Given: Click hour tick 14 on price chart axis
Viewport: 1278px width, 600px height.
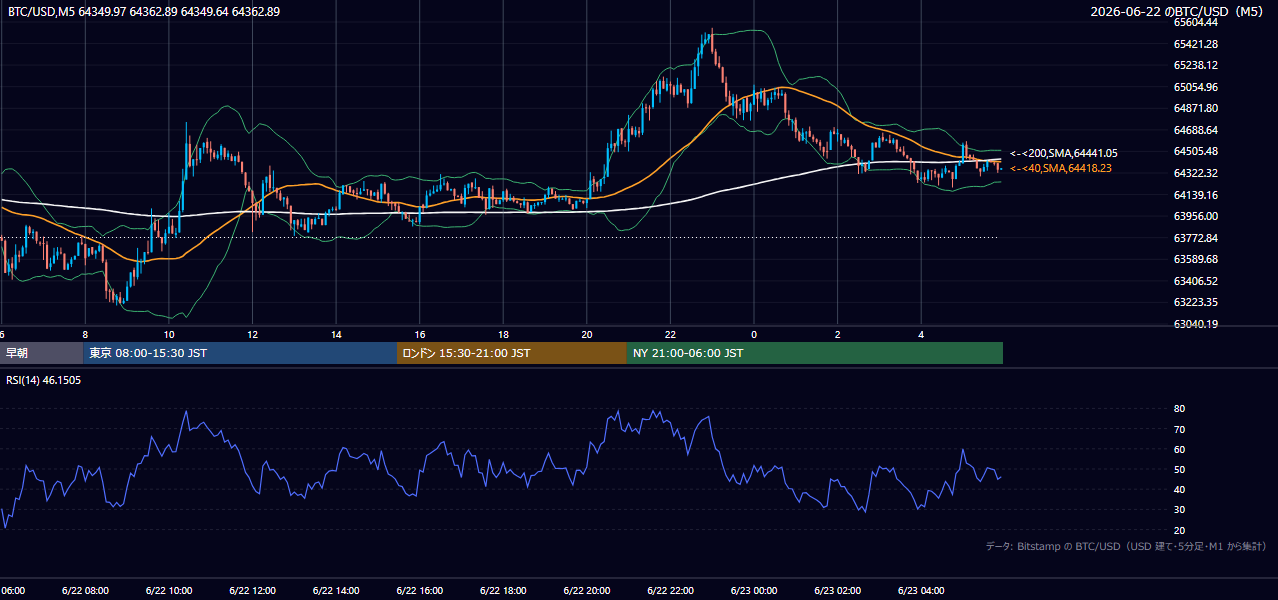Looking at the screenshot, I should click(336, 335).
